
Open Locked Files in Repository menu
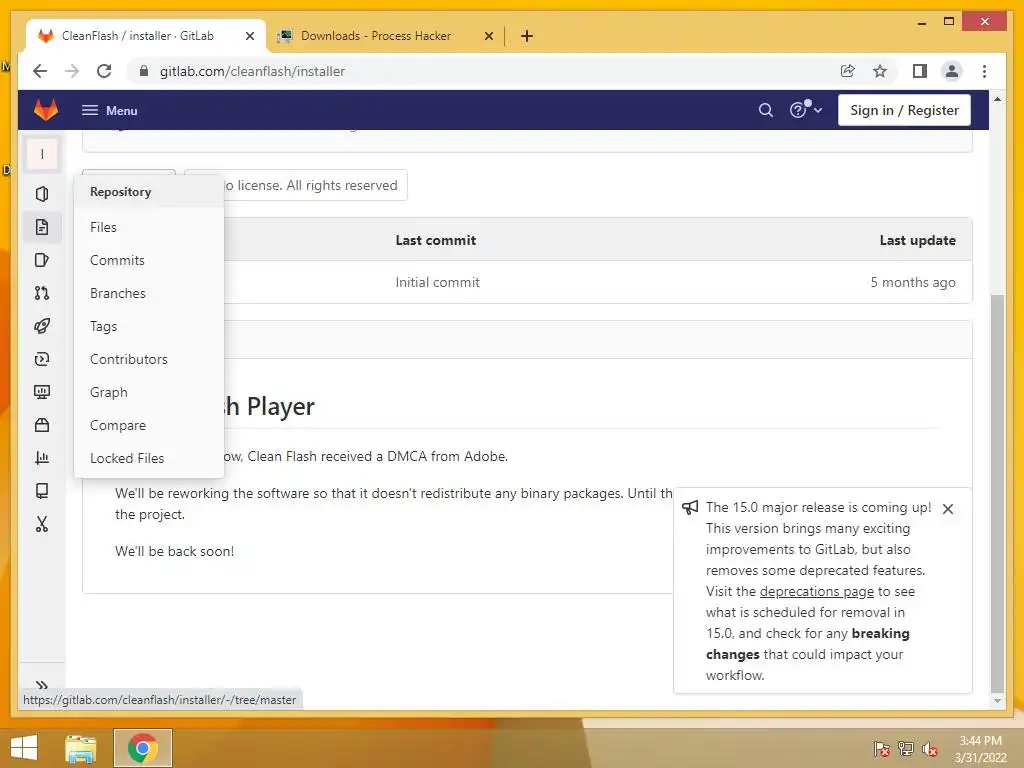point(127,458)
